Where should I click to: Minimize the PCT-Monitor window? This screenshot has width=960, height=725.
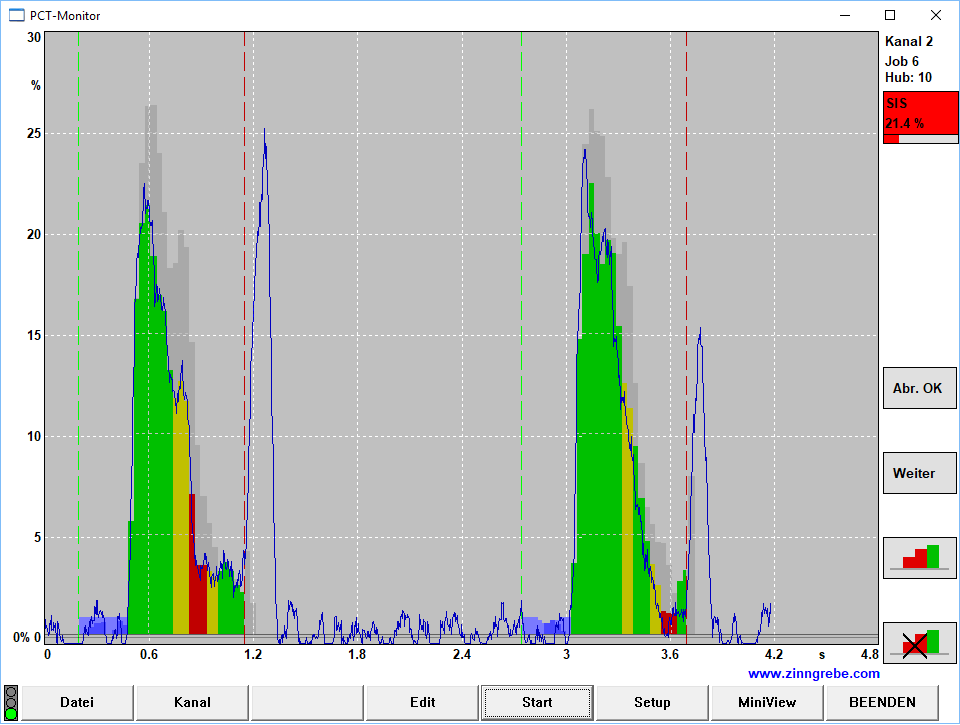click(846, 15)
